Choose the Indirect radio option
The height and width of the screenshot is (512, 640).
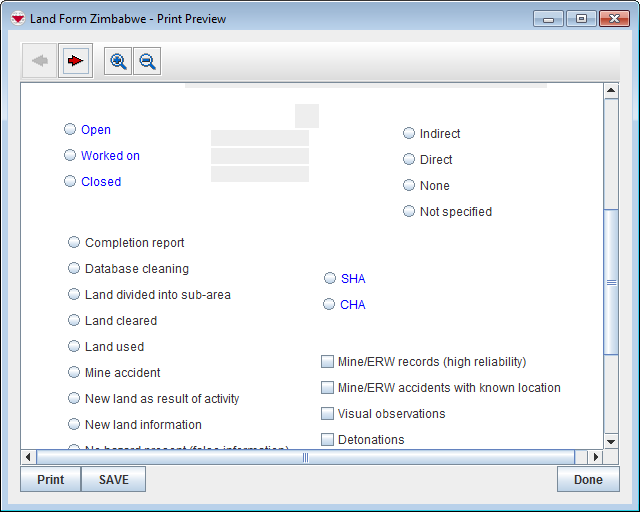(x=409, y=133)
